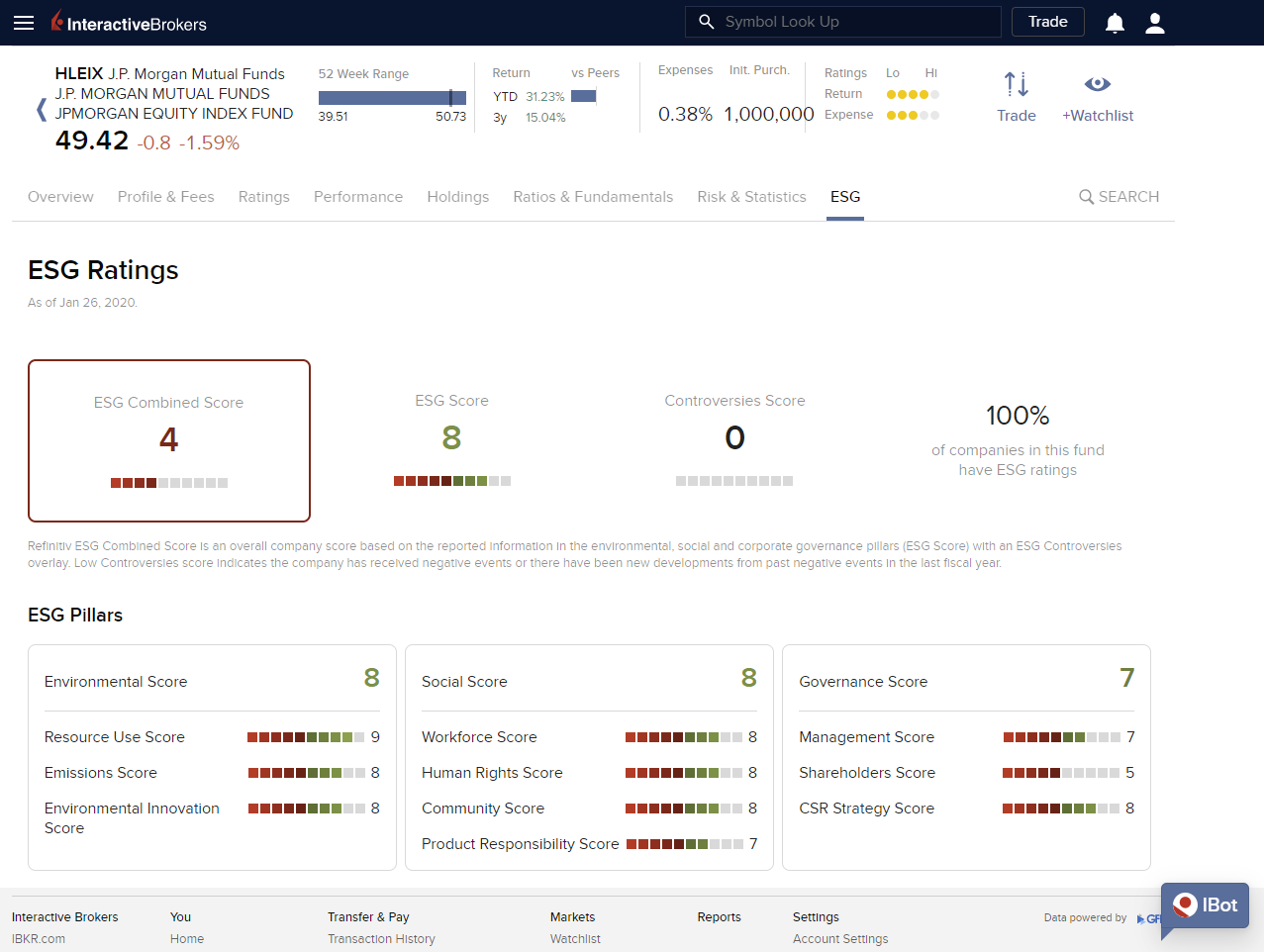This screenshot has height=952, width=1264.
Task: Click the Trade arrows icon
Action: [x=1016, y=85]
